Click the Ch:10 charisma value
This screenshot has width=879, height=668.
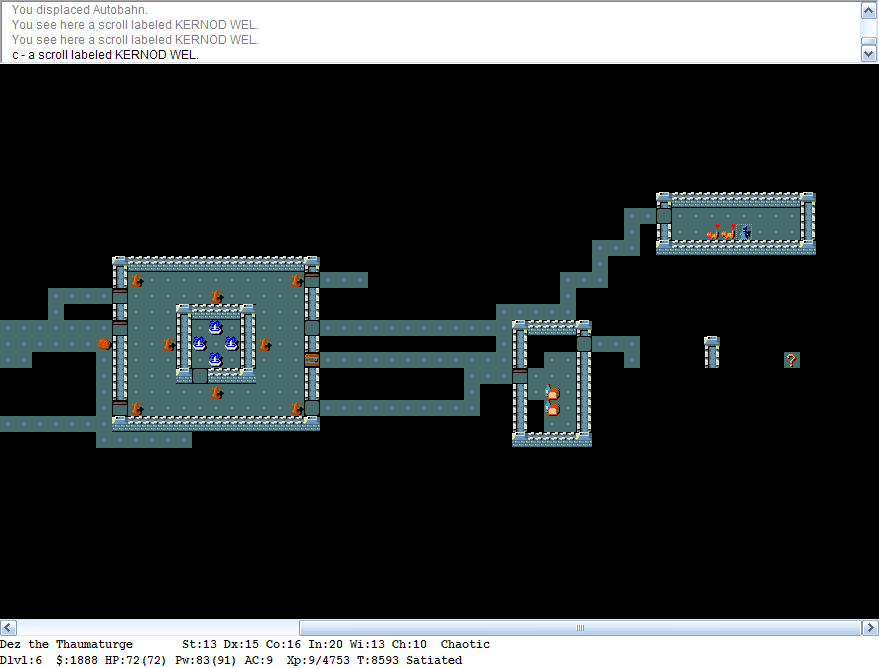[409, 644]
